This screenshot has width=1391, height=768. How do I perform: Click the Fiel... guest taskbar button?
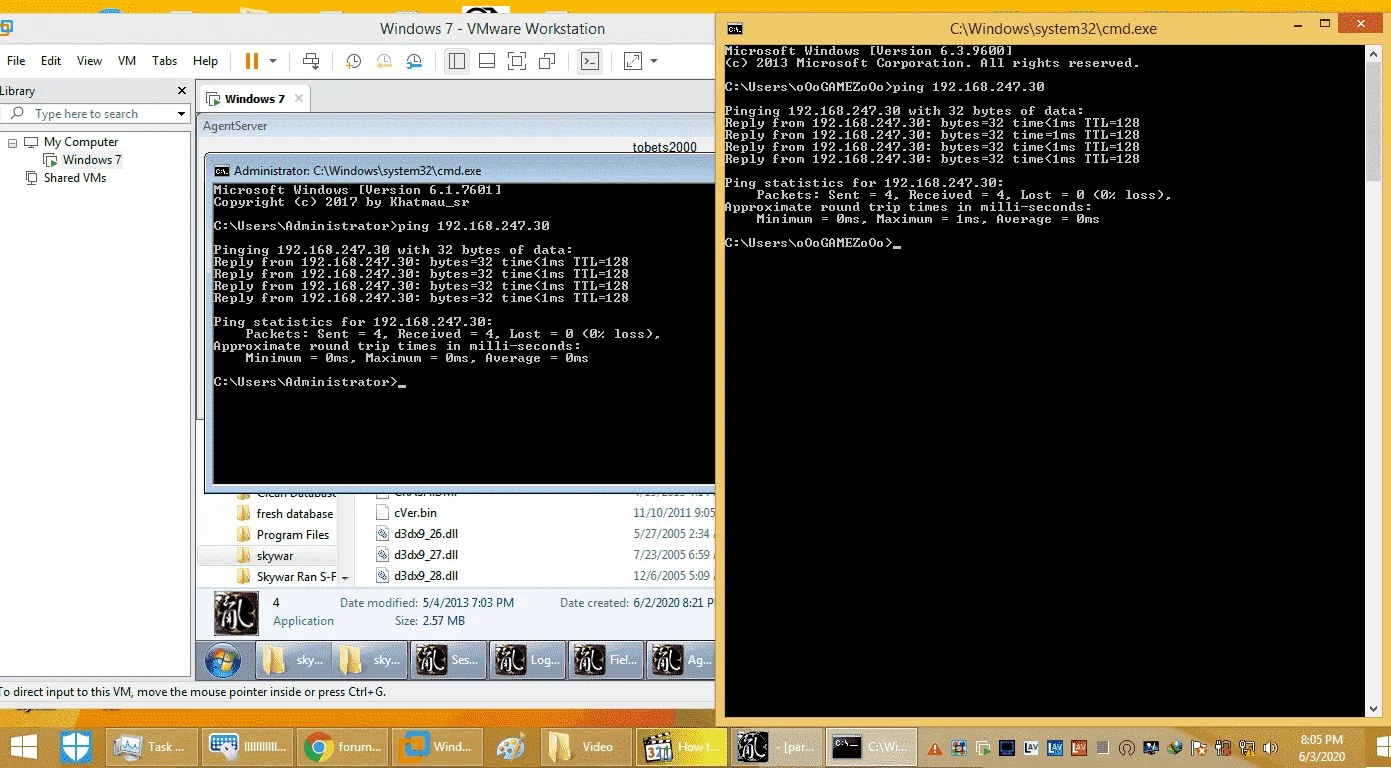605,661
